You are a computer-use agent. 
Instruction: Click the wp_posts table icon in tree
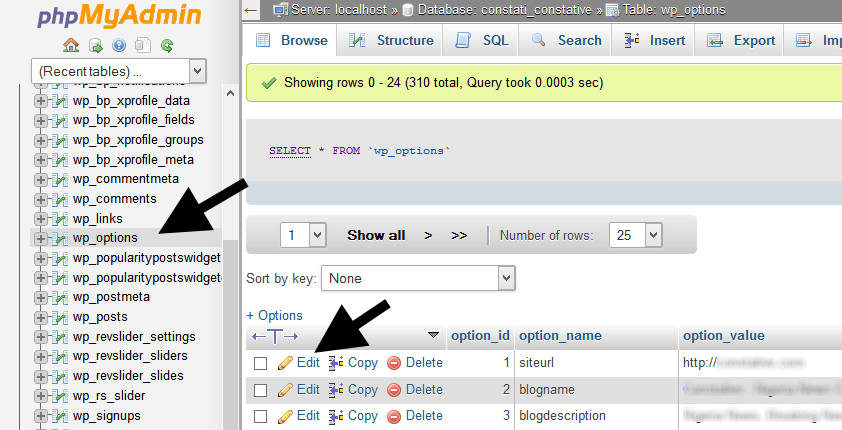click(x=59, y=318)
